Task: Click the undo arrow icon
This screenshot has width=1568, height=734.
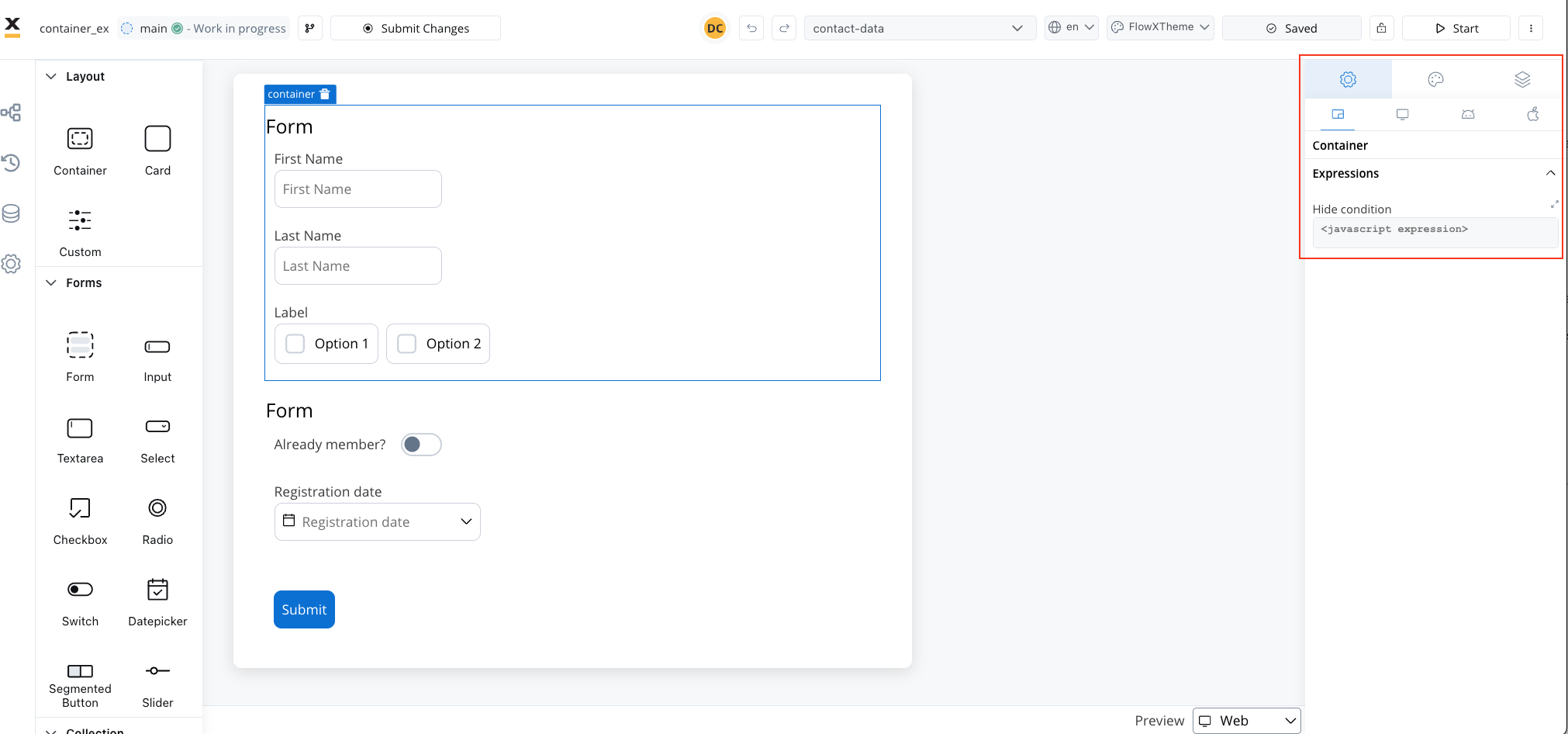Action: (x=751, y=28)
